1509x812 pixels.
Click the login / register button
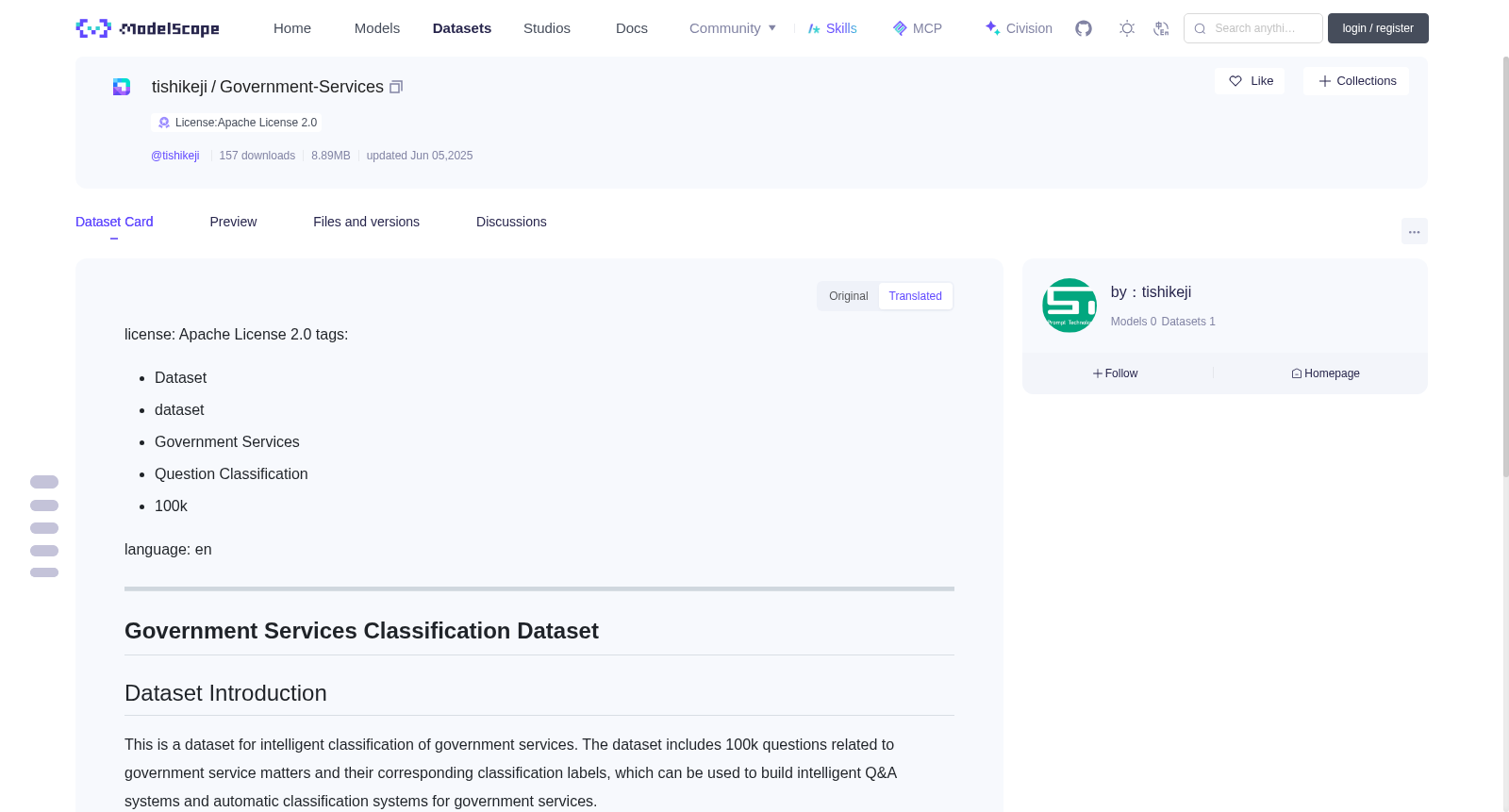(1378, 28)
